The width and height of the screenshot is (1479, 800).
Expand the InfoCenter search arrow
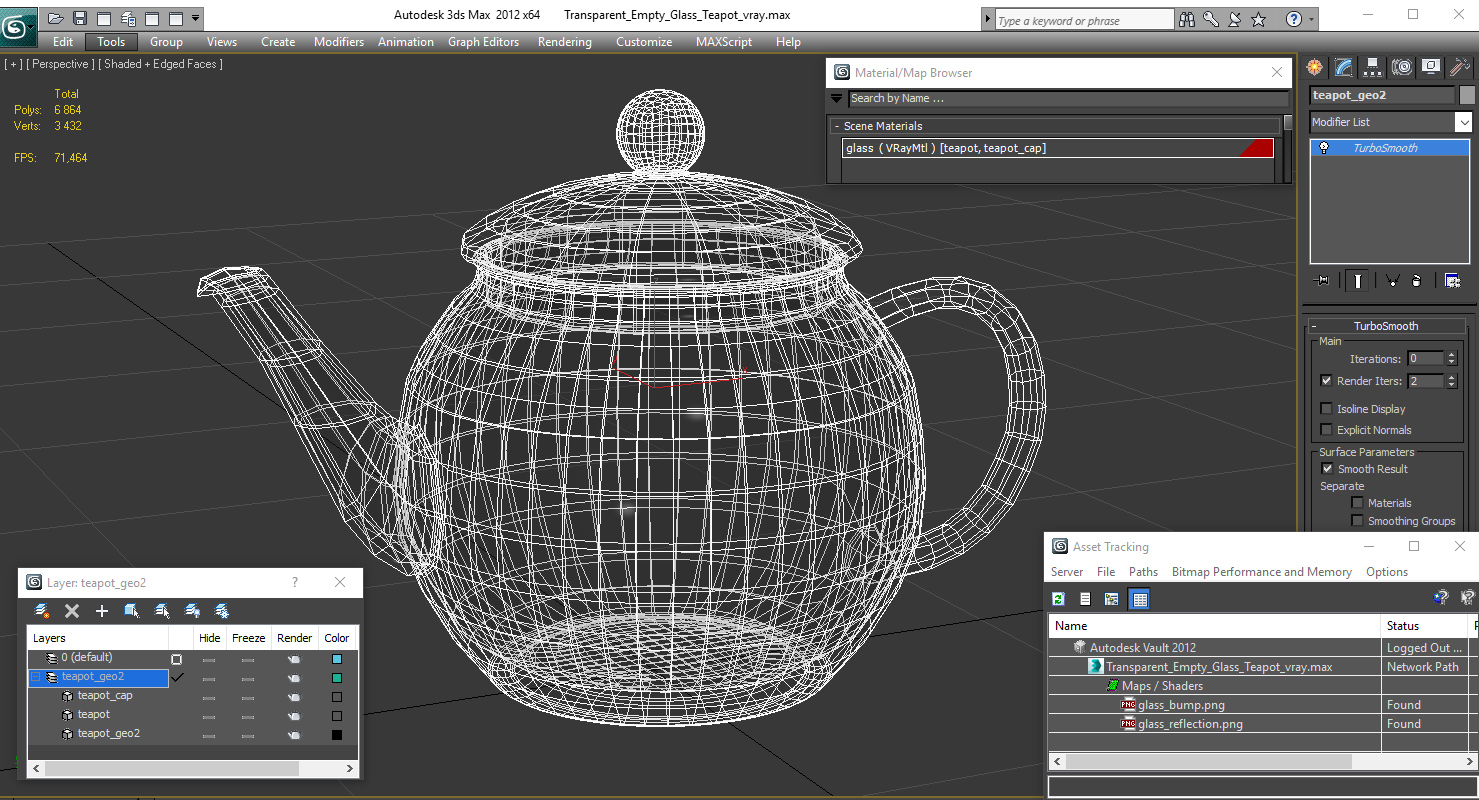(x=988, y=19)
